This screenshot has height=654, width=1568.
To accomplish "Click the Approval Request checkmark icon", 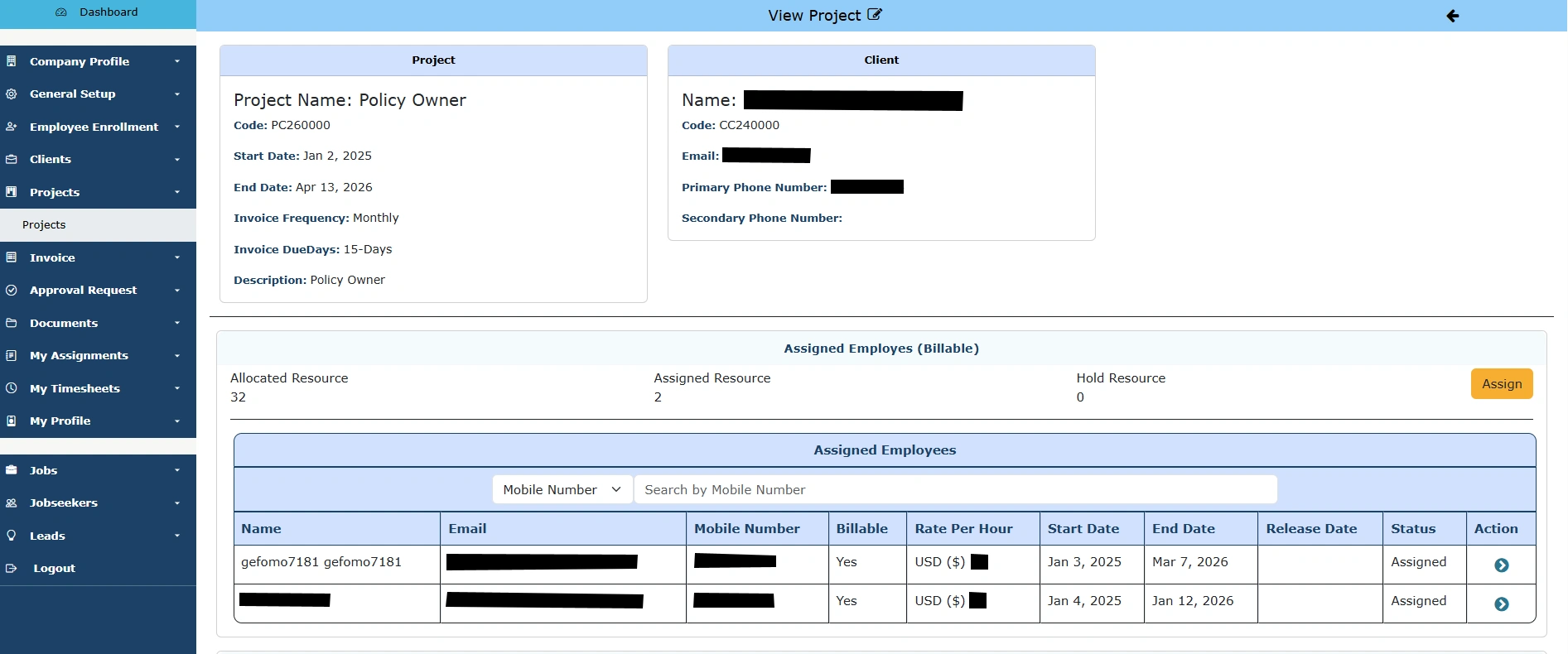I will pyautogui.click(x=12, y=291).
